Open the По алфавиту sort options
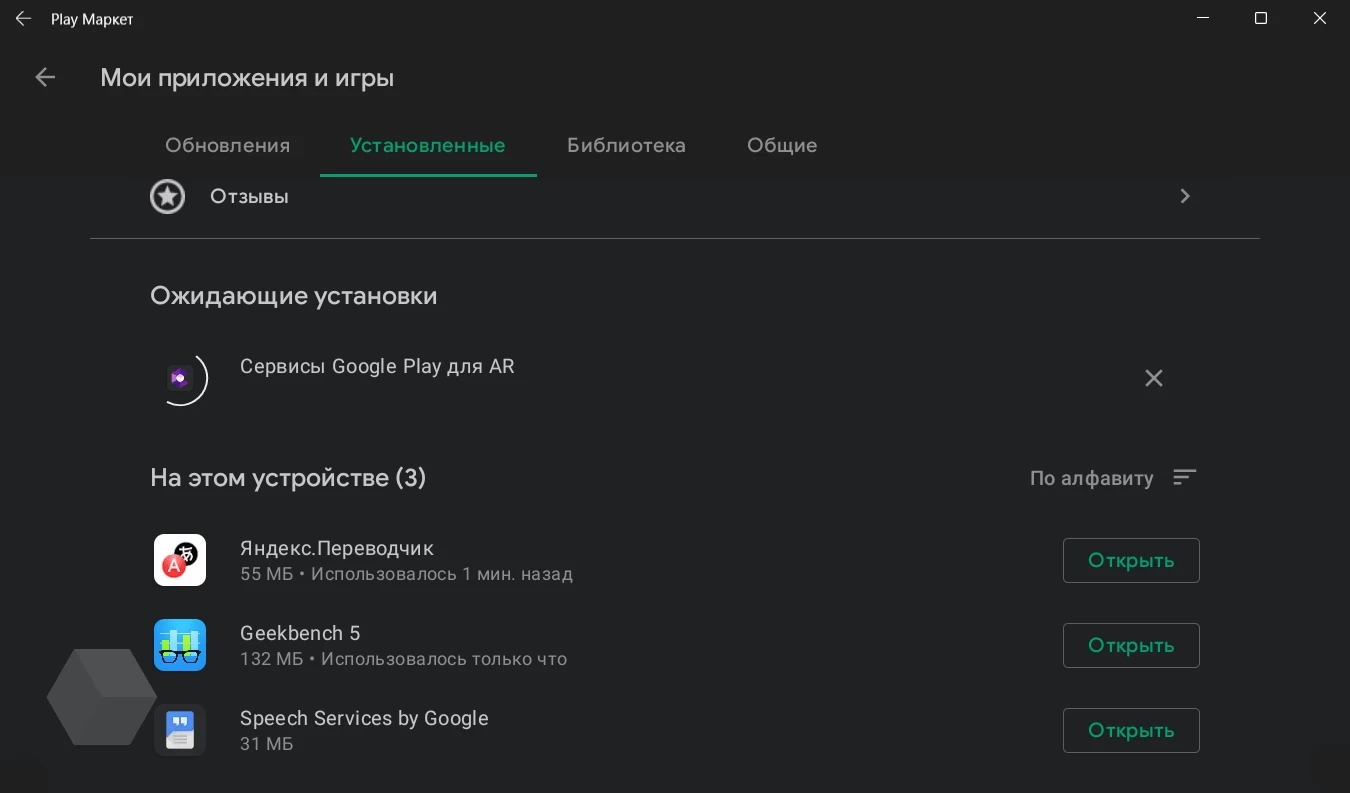The image size is (1350, 793). click(x=1091, y=479)
